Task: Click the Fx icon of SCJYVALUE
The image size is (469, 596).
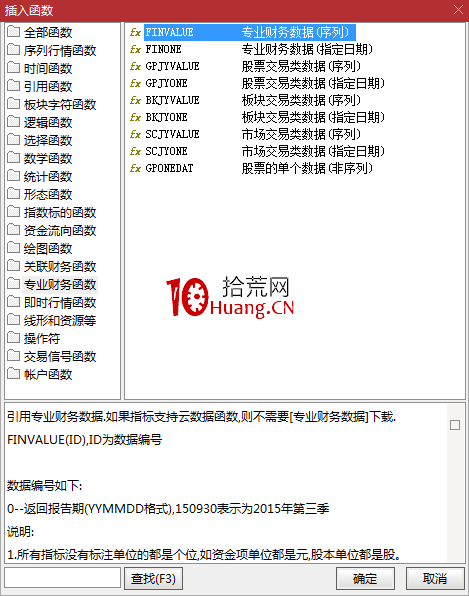Action: tap(135, 135)
